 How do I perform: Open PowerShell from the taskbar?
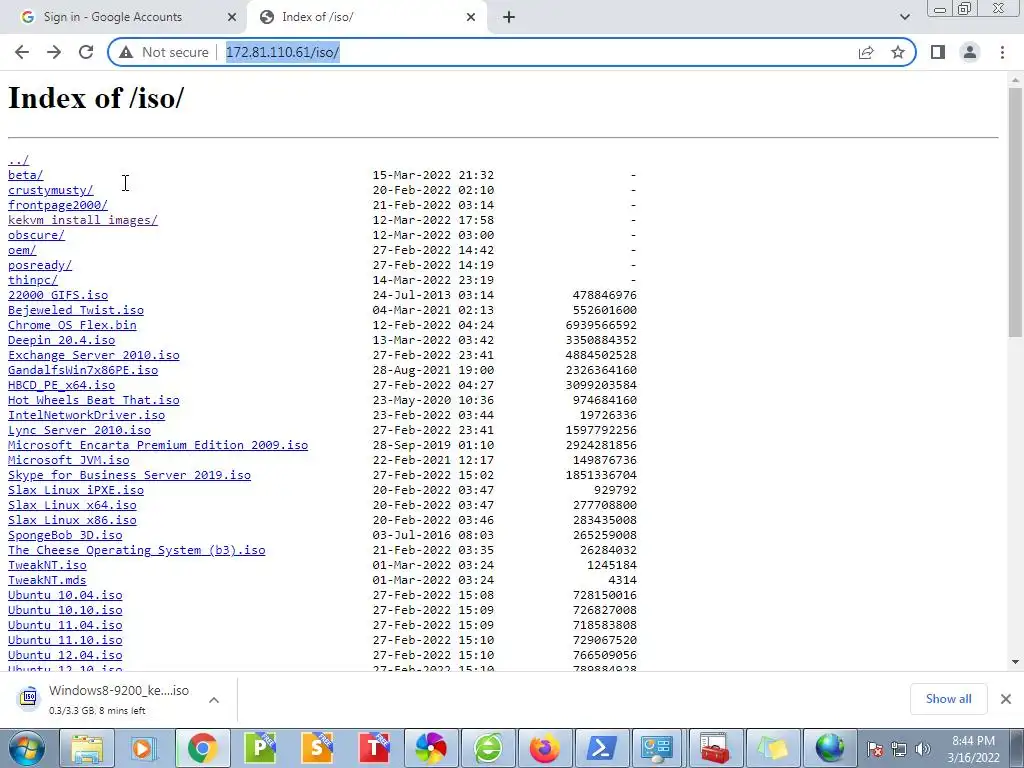click(x=602, y=748)
